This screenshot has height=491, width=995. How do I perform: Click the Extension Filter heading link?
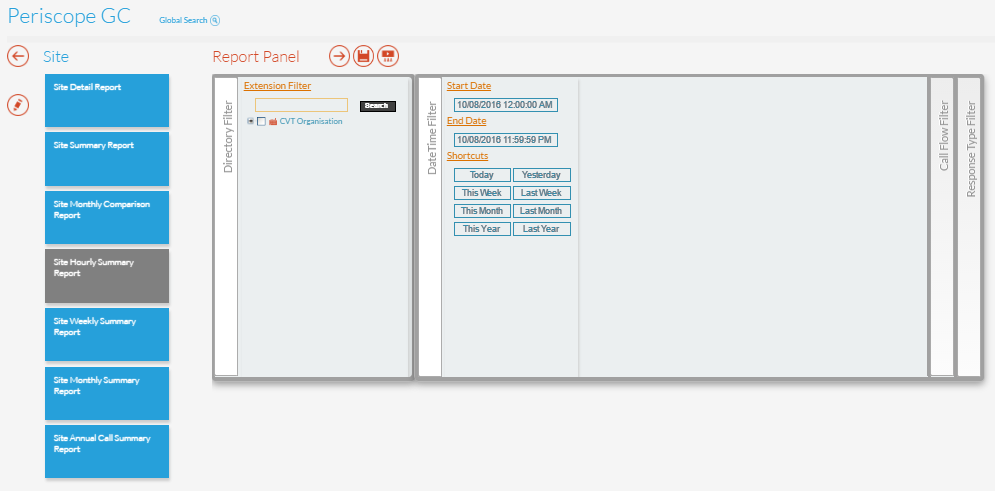point(277,86)
